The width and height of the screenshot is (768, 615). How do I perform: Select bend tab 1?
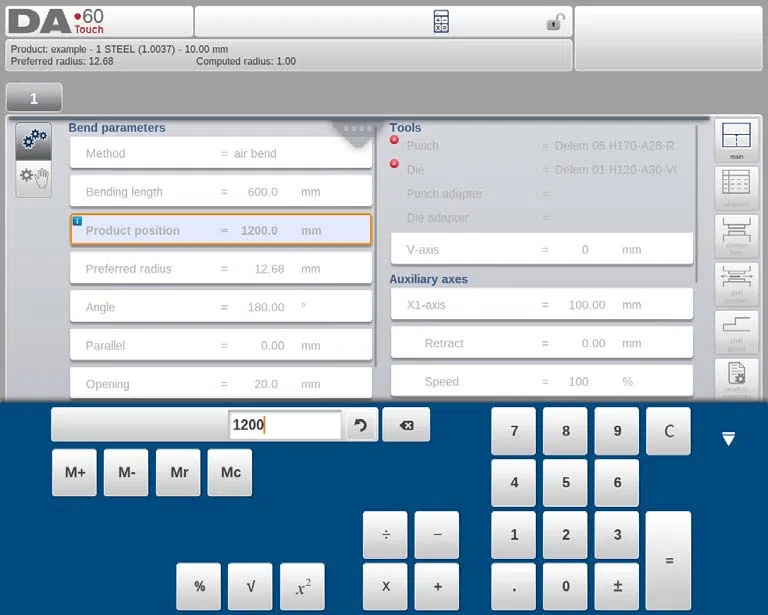(x=34, y=97)
